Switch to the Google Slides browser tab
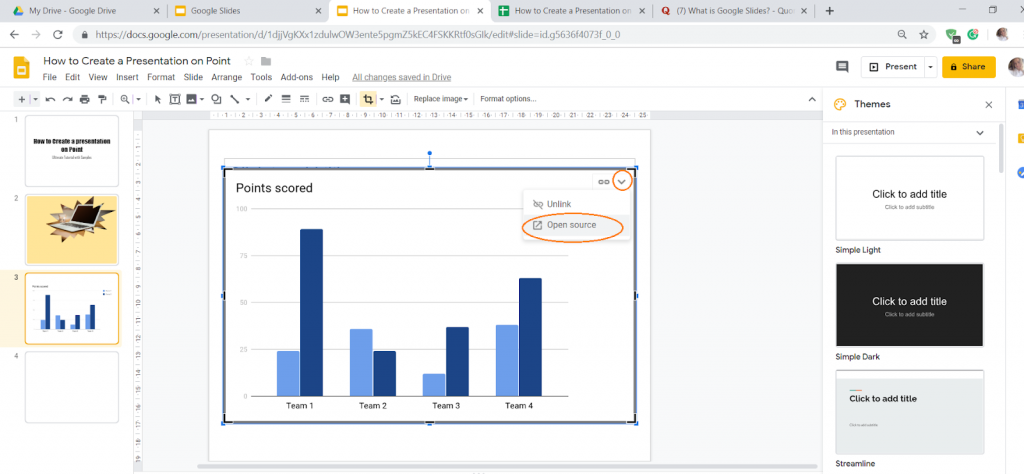This screenshot has width=1024, height=474. click(x=244, y=11)
